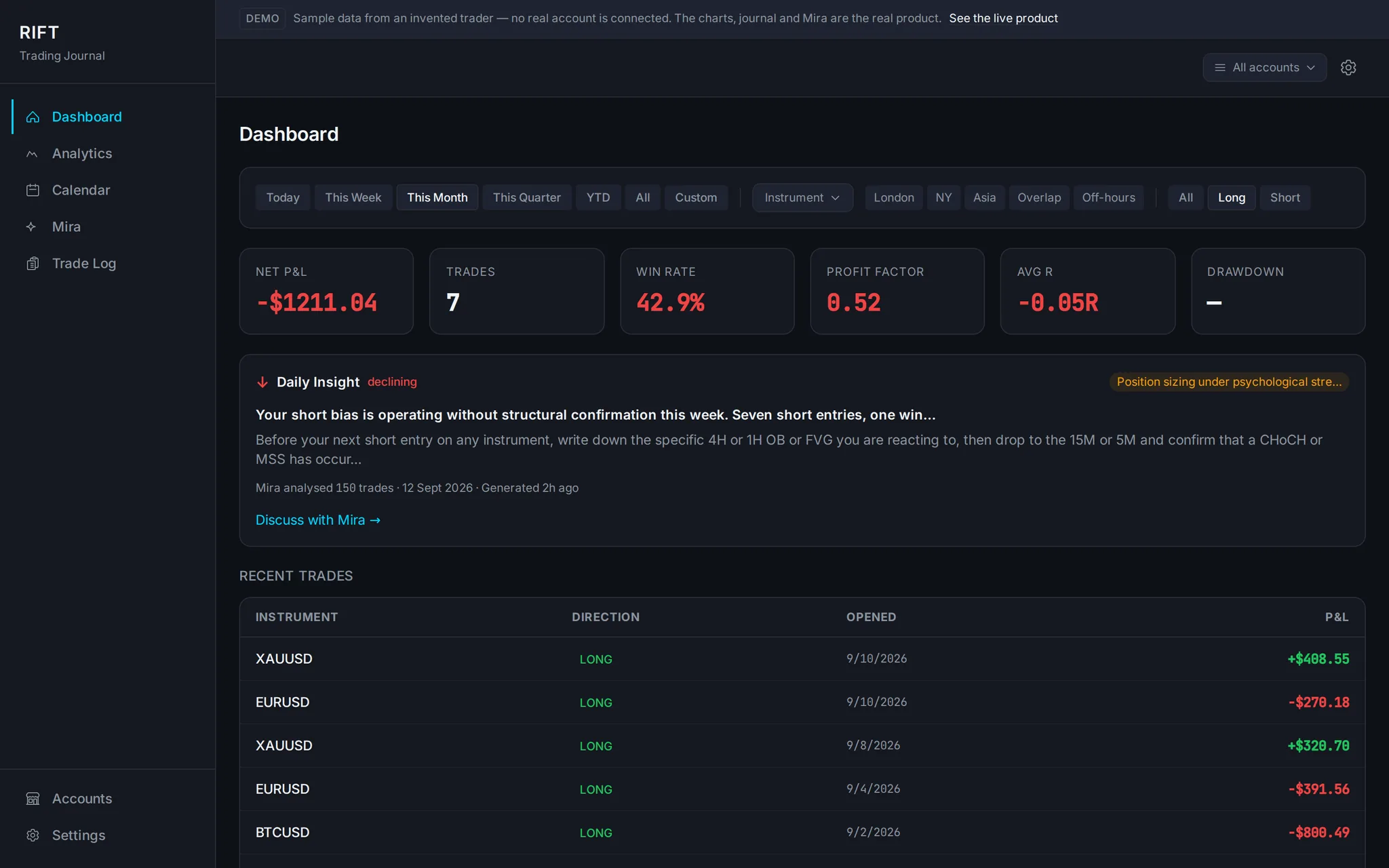Click the See the live product link

(x=1003, y=18)
